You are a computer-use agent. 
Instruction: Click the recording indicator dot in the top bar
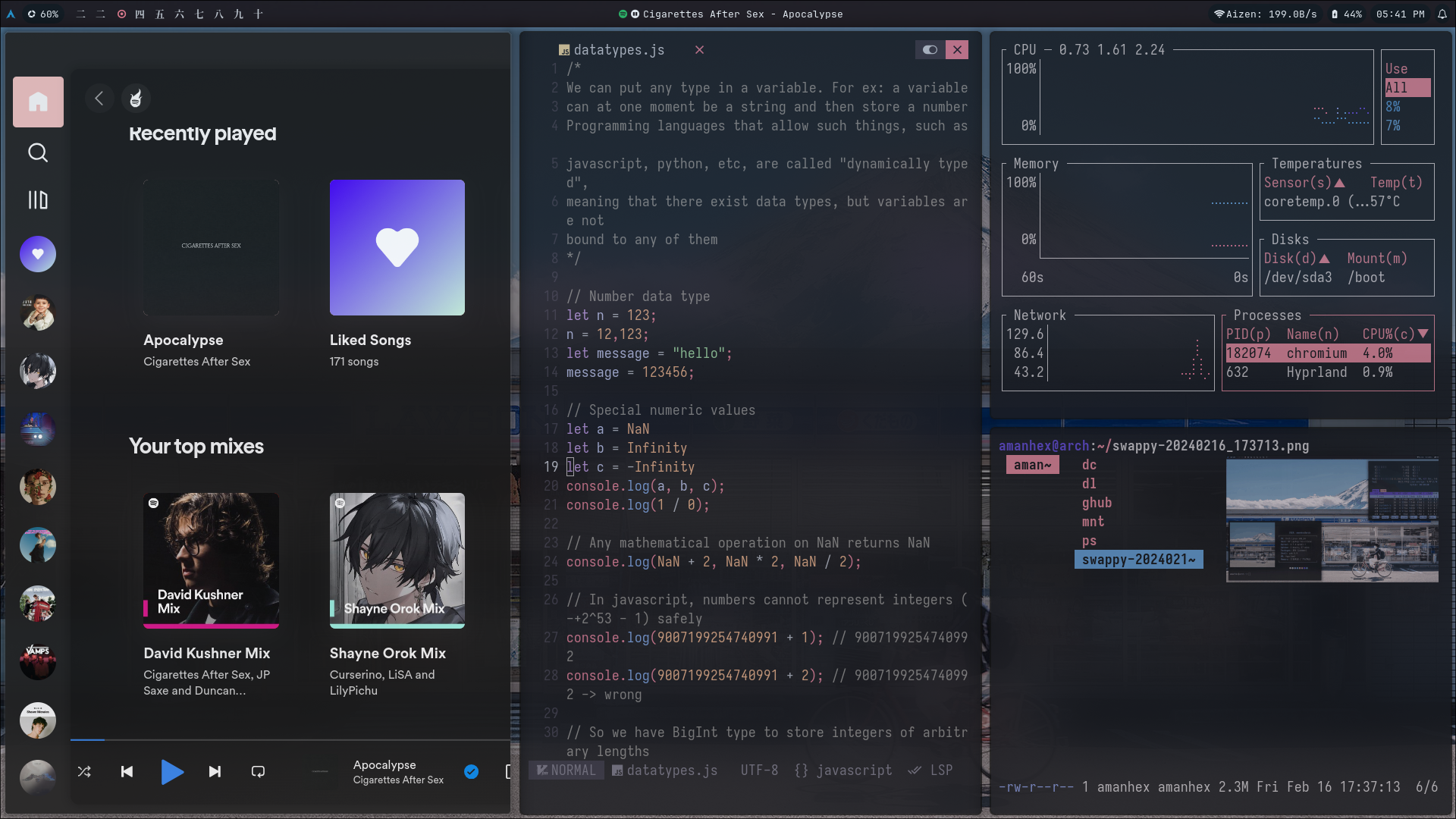click(121, 14)
